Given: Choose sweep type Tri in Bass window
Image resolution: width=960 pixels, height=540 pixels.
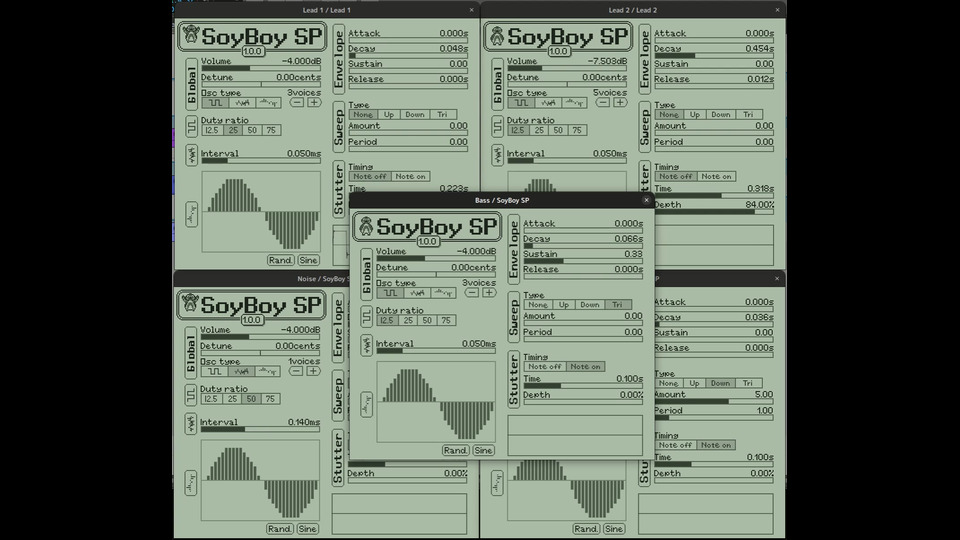Looking at the screenshot, I should (617, 304).
